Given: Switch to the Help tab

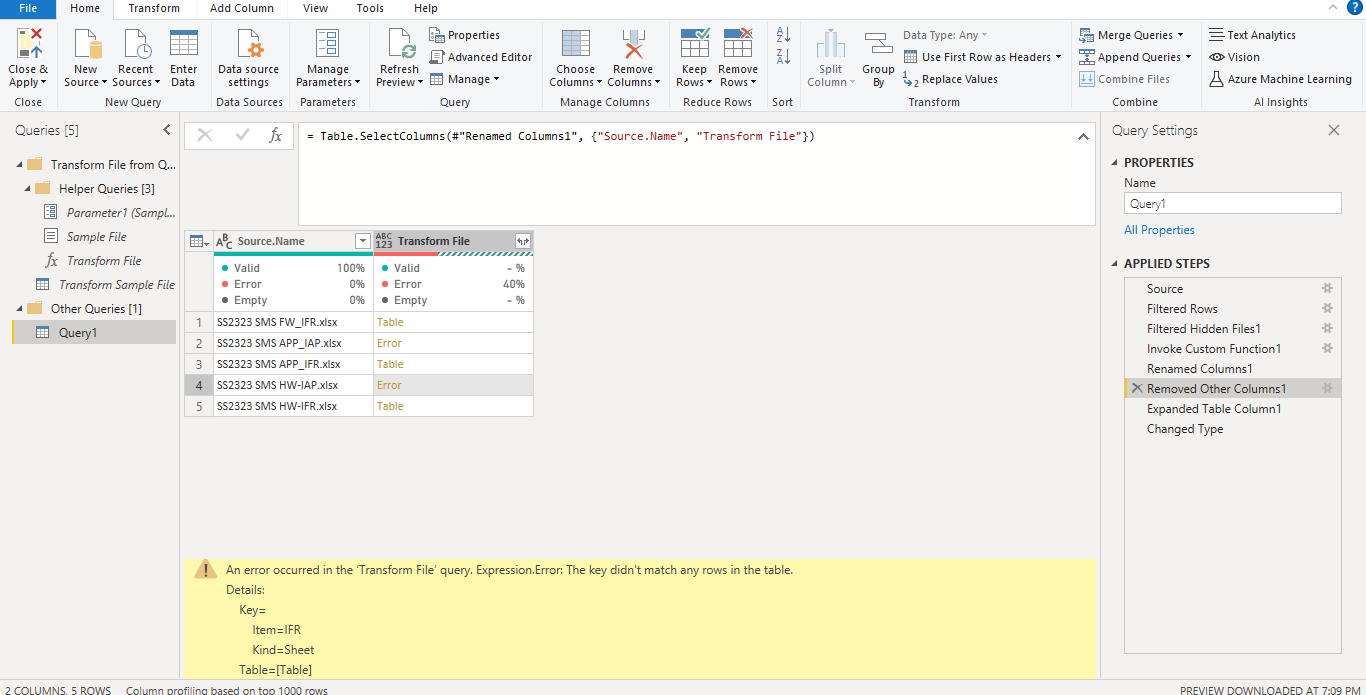Looking at the screenshot, I should [x=426, y=8].
